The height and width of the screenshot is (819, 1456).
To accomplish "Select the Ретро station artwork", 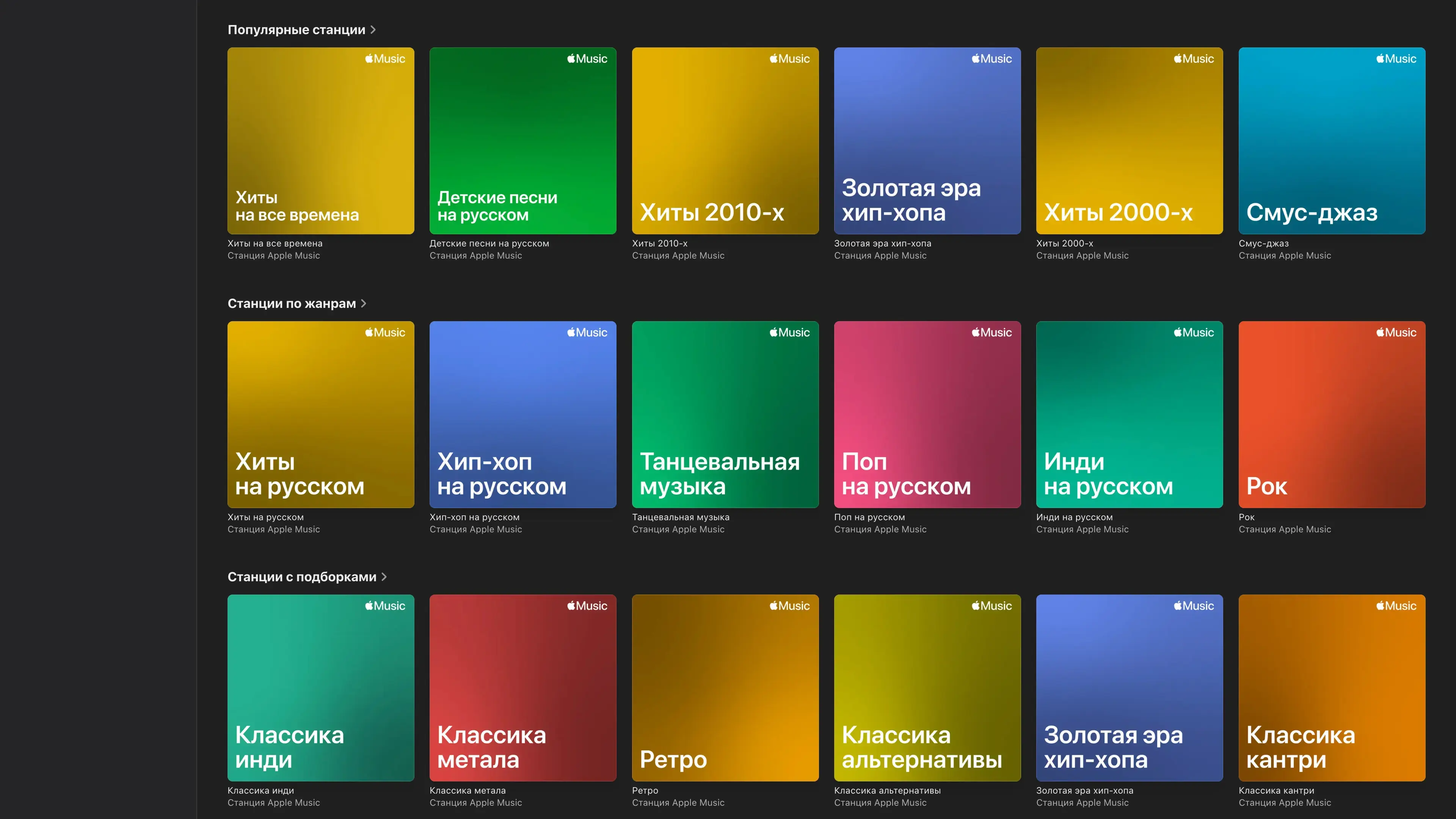I will click(725, 688).
